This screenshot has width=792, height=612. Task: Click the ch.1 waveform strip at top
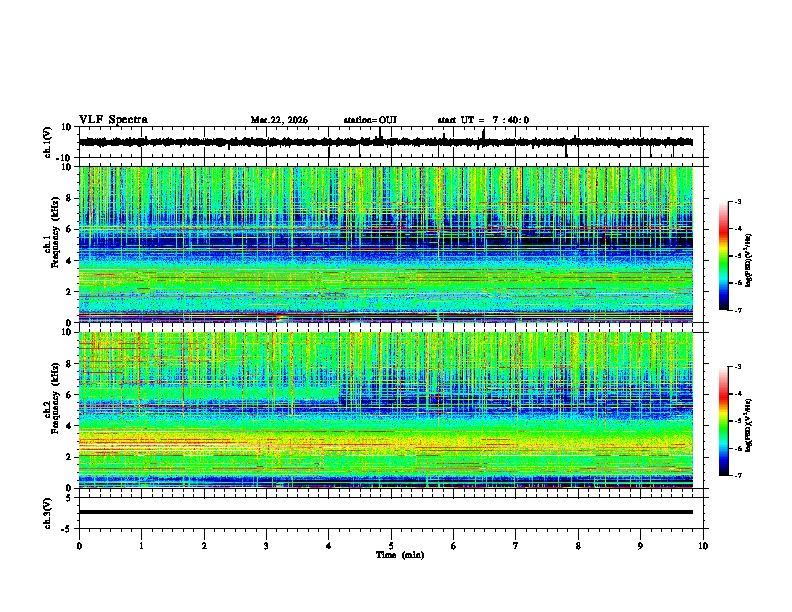[x=386, y=142]
